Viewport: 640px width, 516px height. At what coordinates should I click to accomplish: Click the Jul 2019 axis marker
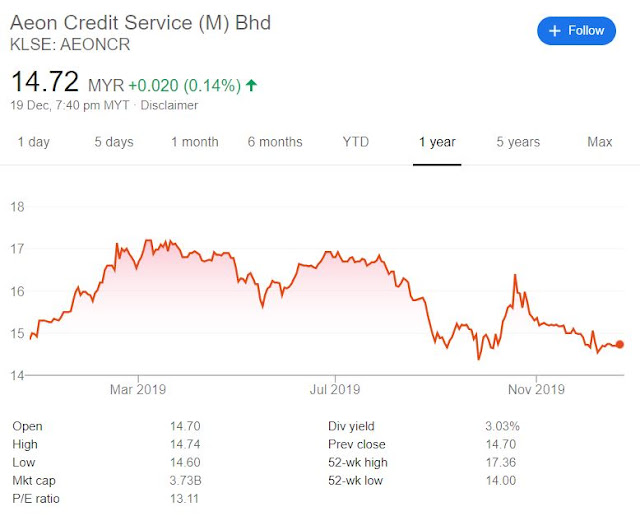coord(335,389)
